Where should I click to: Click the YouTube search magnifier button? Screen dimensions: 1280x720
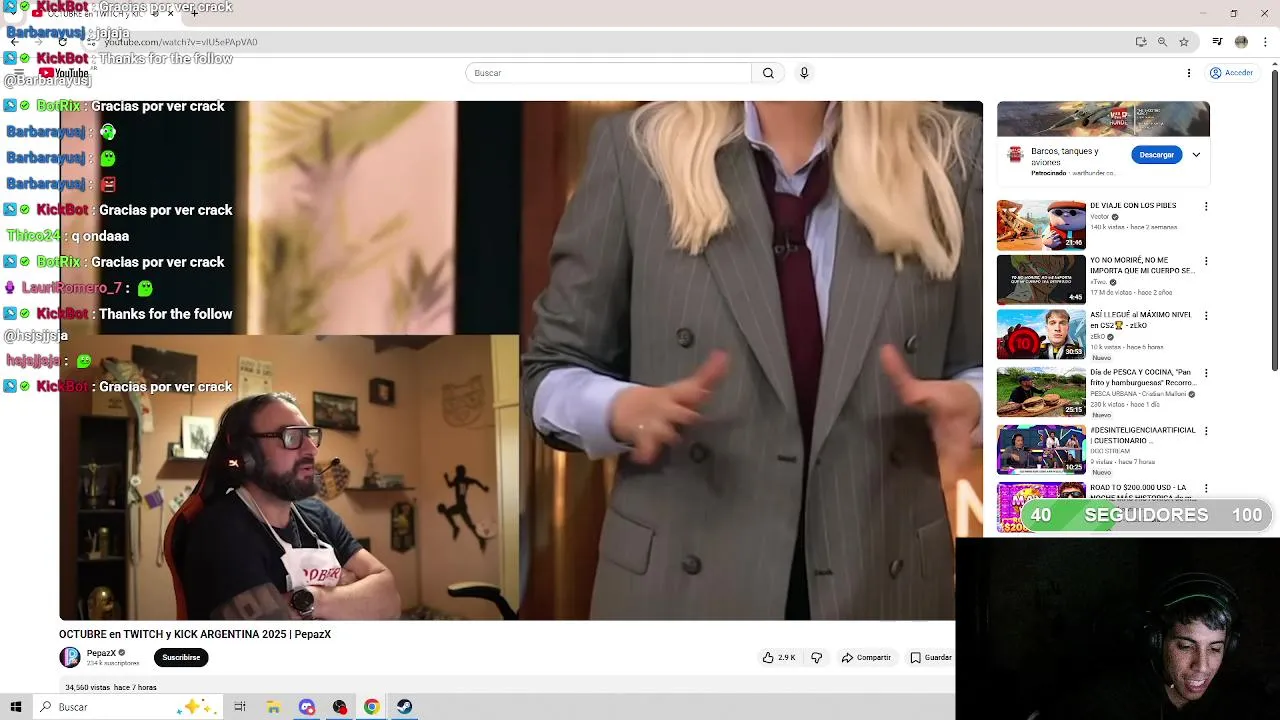(768, 73)
